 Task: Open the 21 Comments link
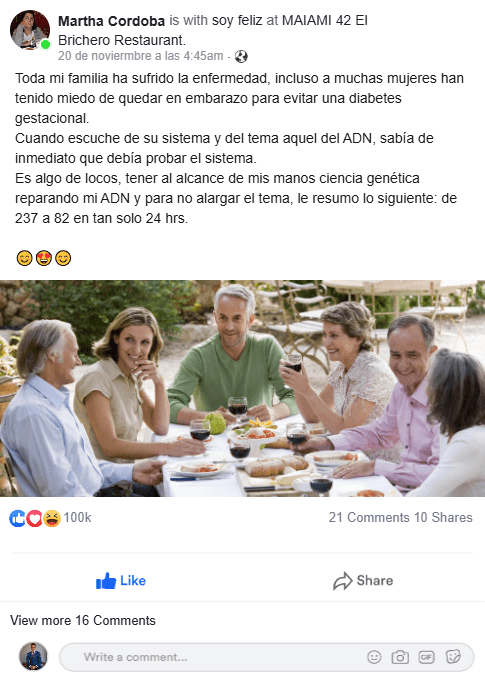coord(369,517)
